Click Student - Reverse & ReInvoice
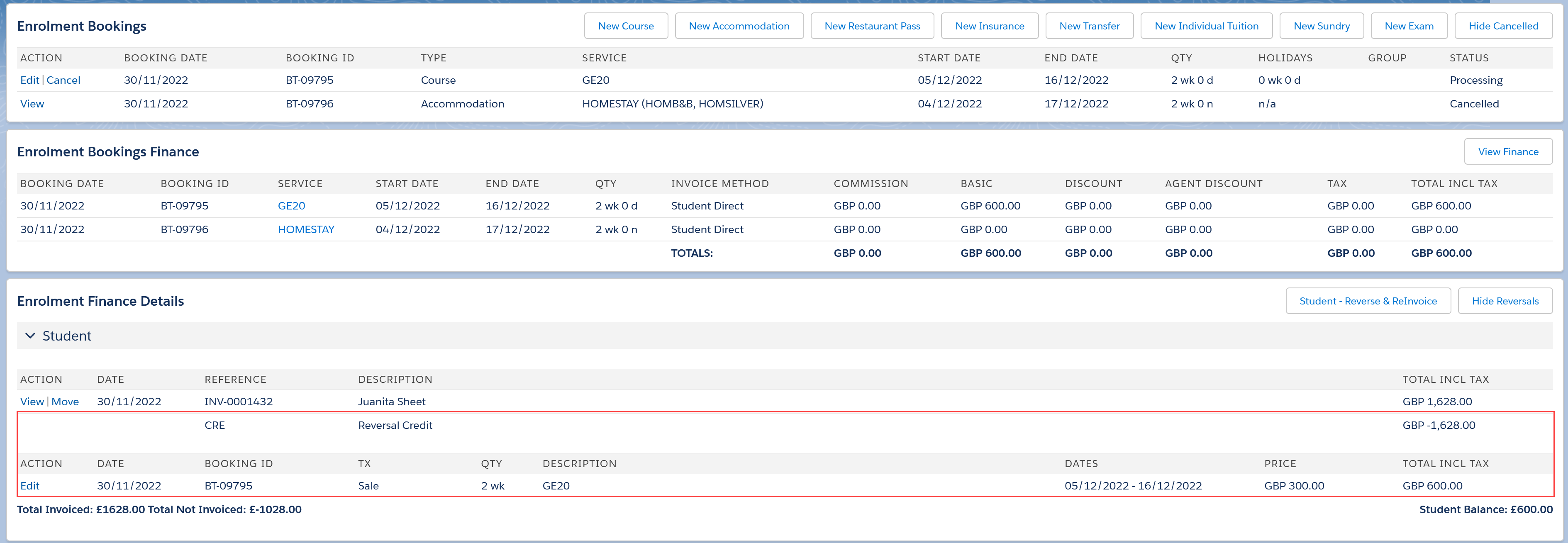 [x=1368, y=301]
